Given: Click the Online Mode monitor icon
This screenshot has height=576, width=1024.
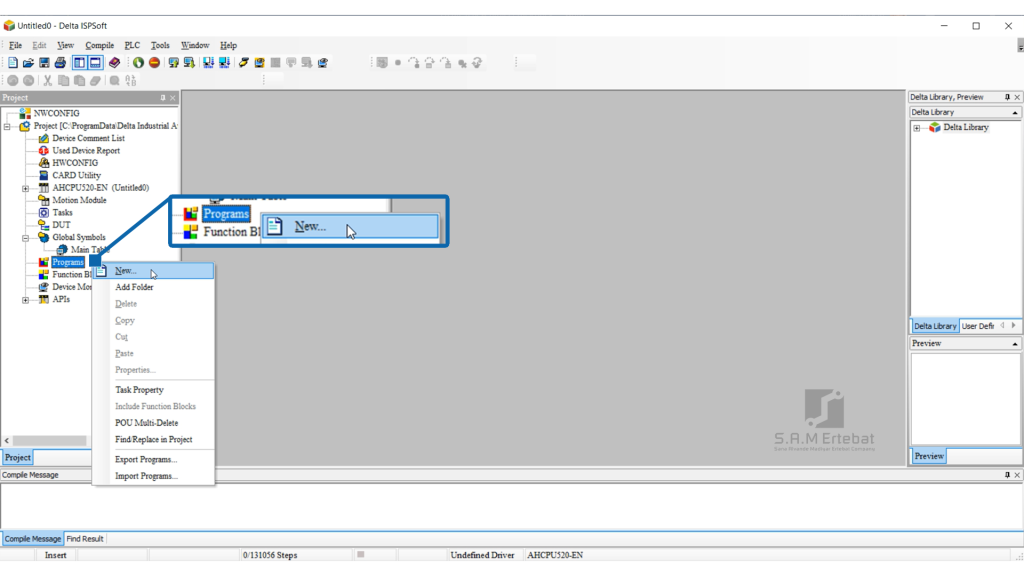Looking at the screenshot, I should pyautogui.click(x=259, y=63).
